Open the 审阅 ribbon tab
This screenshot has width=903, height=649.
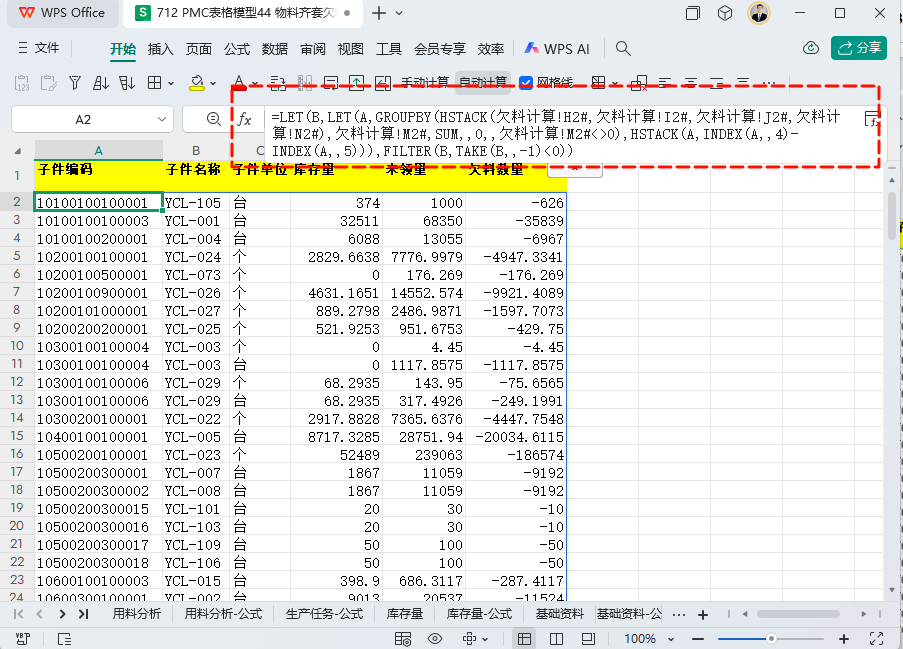click(x=313, y=49)
